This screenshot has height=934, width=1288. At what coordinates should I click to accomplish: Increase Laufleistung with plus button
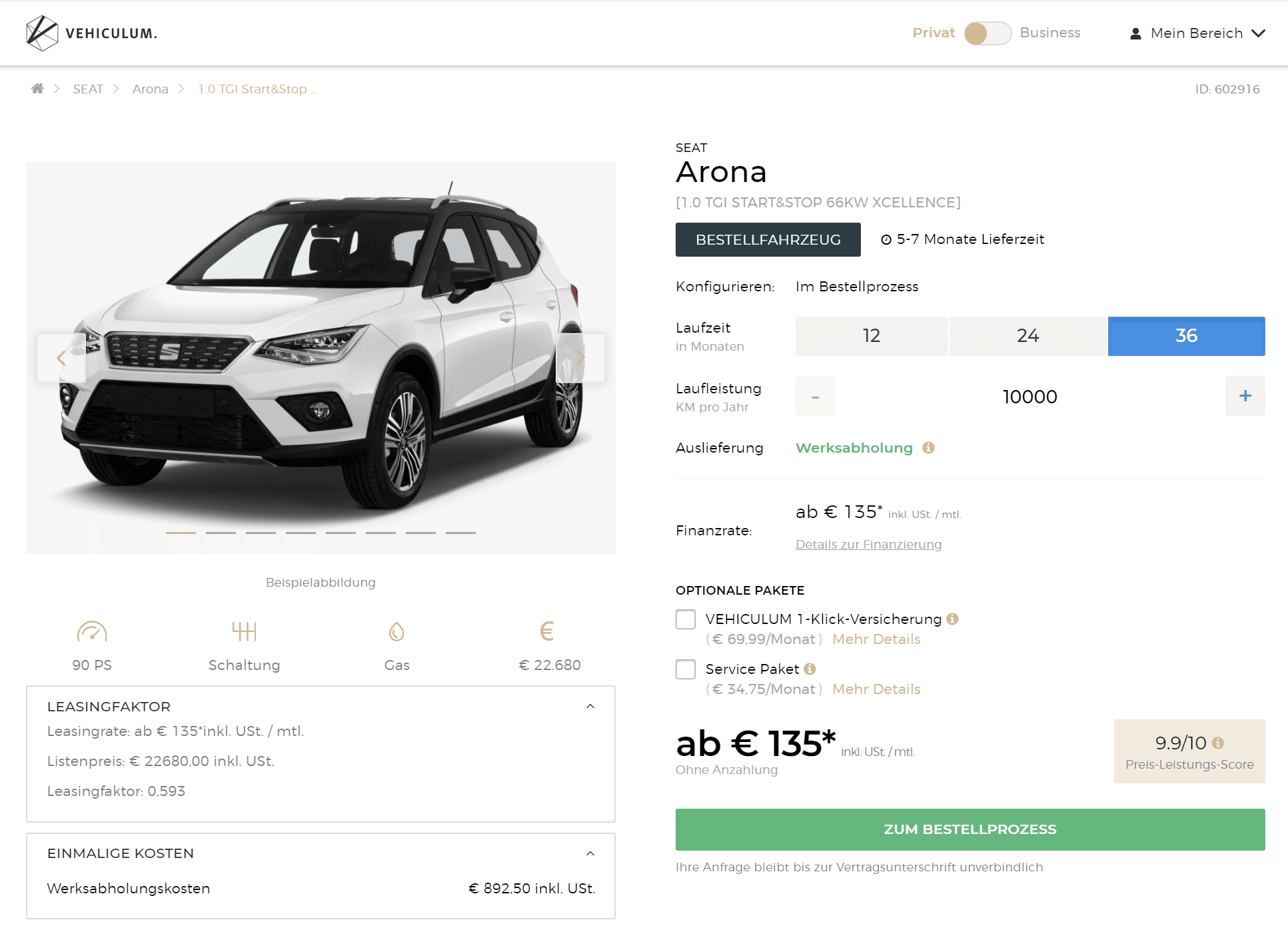pos(1245,396)
